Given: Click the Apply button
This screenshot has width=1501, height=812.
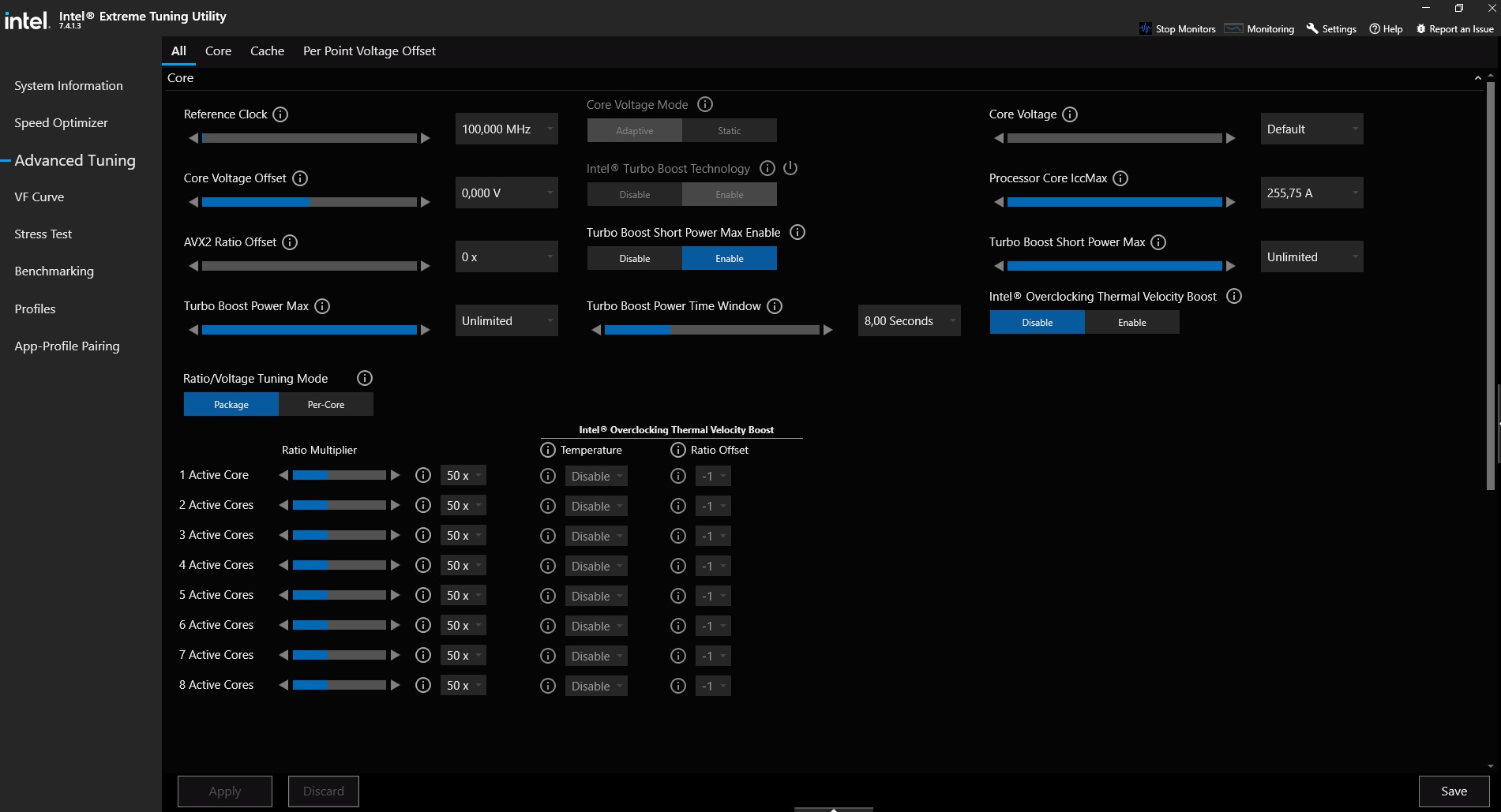Looking at the screenshot, I should [225, 791].
